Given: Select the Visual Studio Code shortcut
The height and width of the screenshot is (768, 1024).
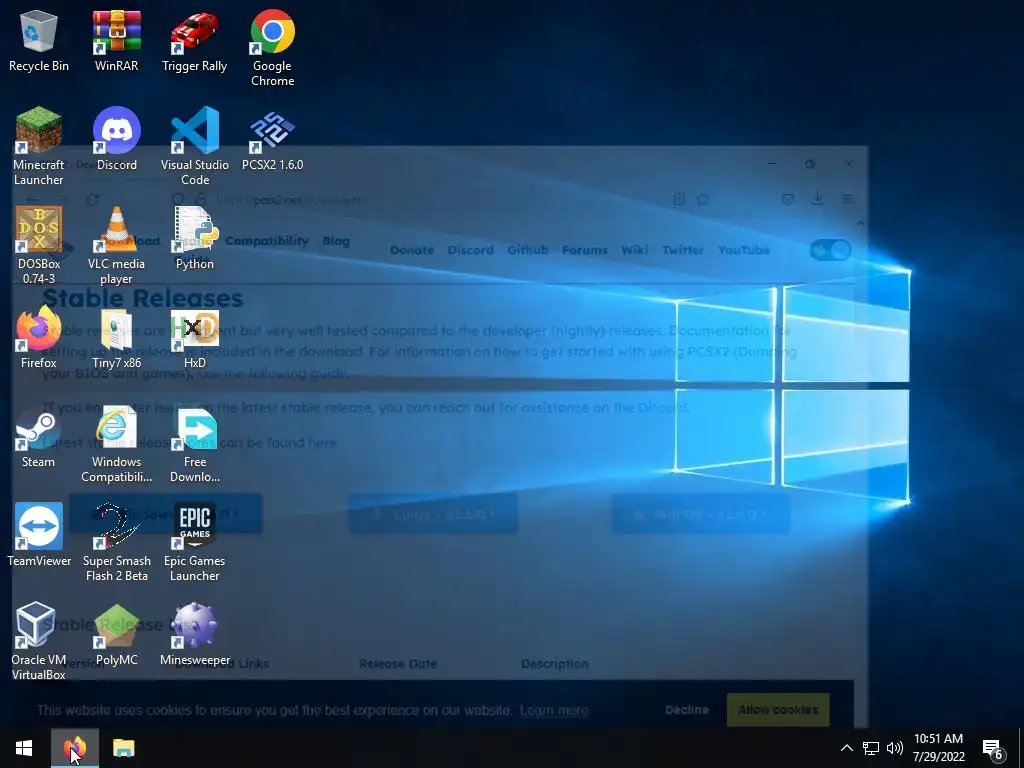Looking at the screenshot, I should click(195, 147).
